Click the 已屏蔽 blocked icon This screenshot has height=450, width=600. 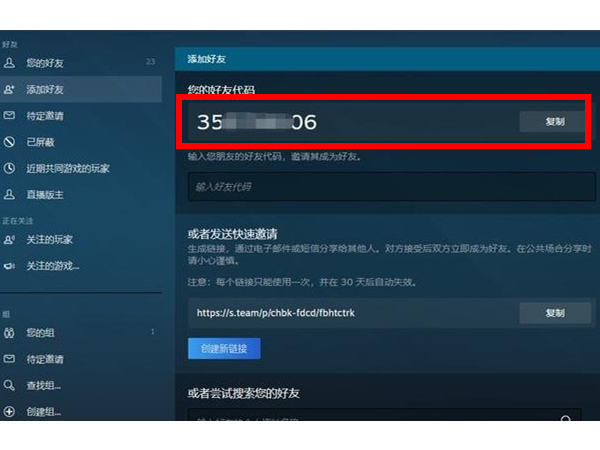click(x=10, y=142)
